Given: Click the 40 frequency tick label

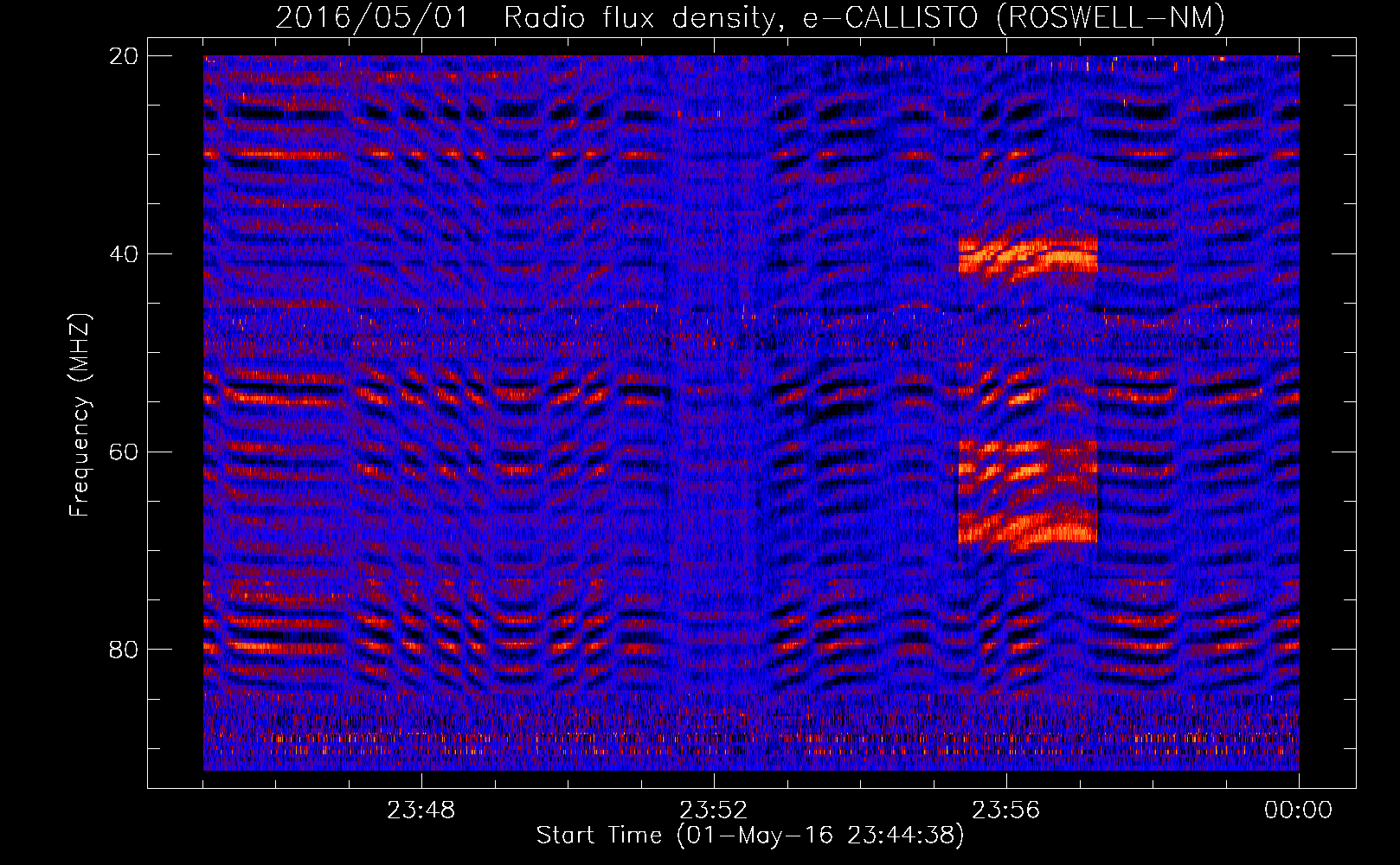Looking at the screenshot, I should pos(125,253).
